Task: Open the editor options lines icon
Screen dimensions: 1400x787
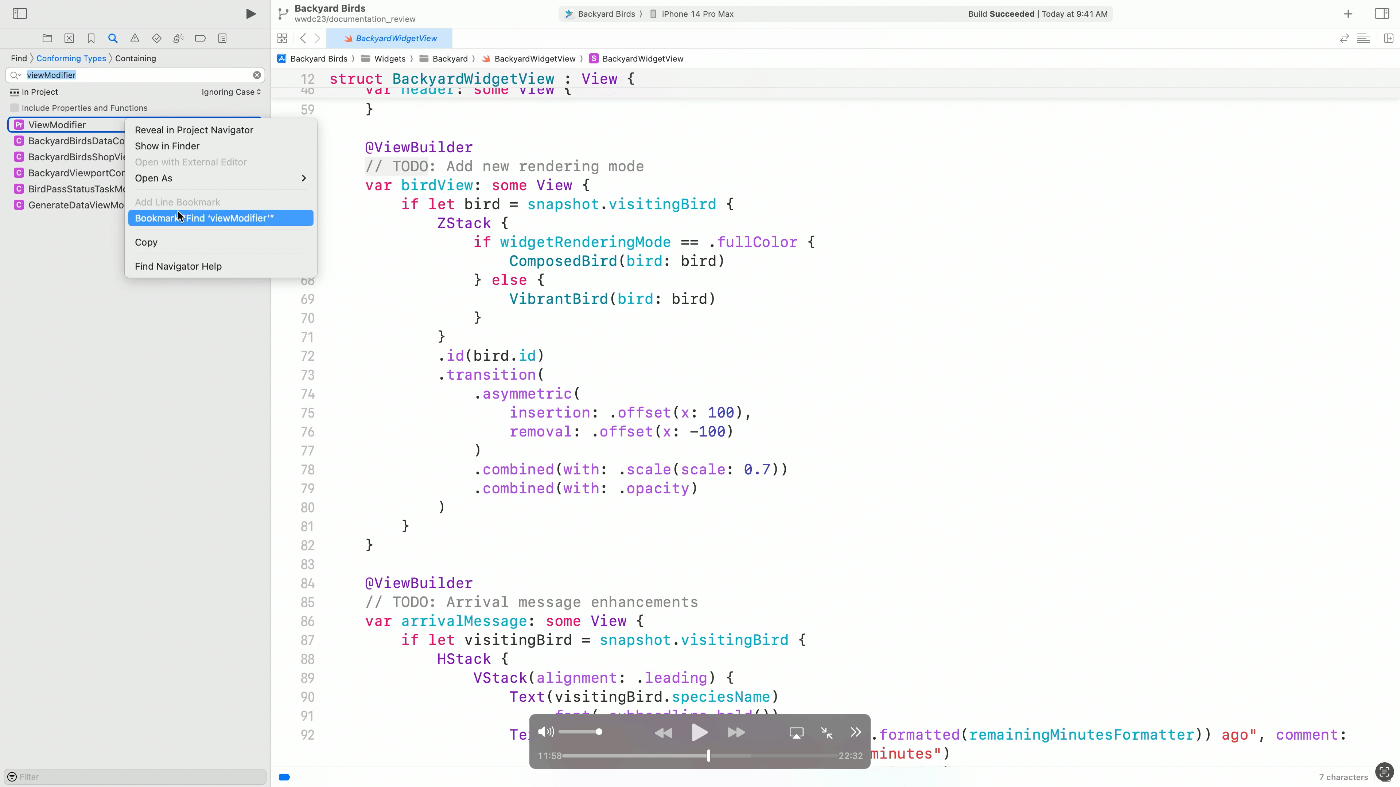Action: (1364, 38)
